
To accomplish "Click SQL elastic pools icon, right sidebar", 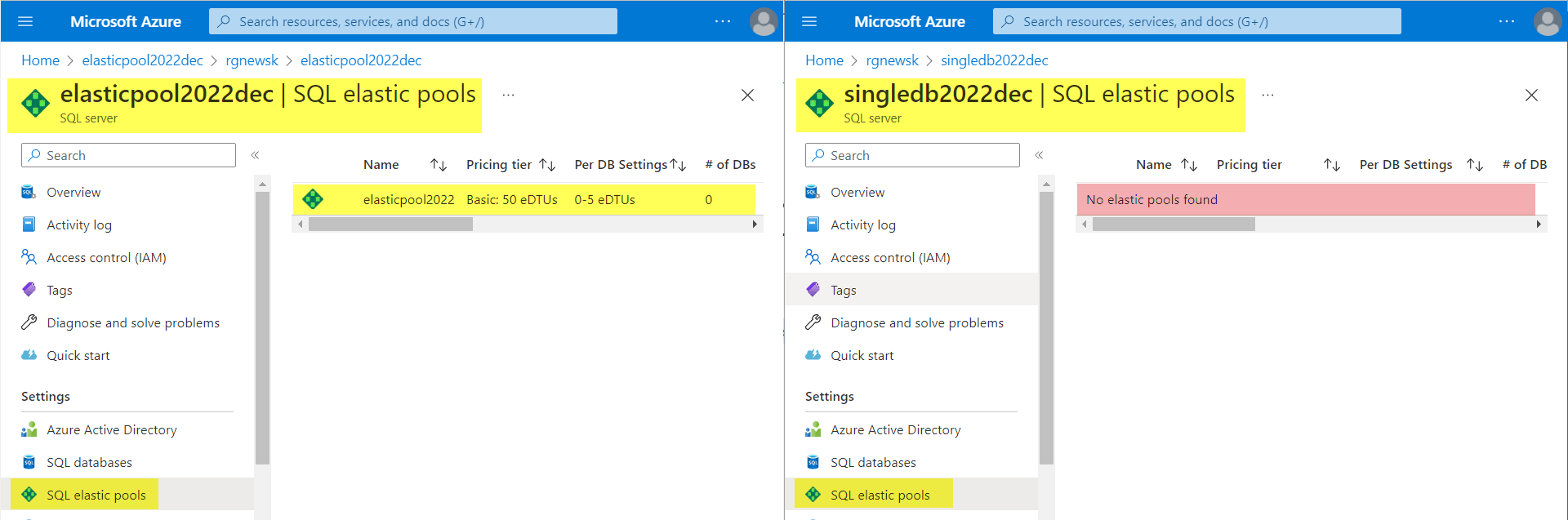I will [813, 495].
